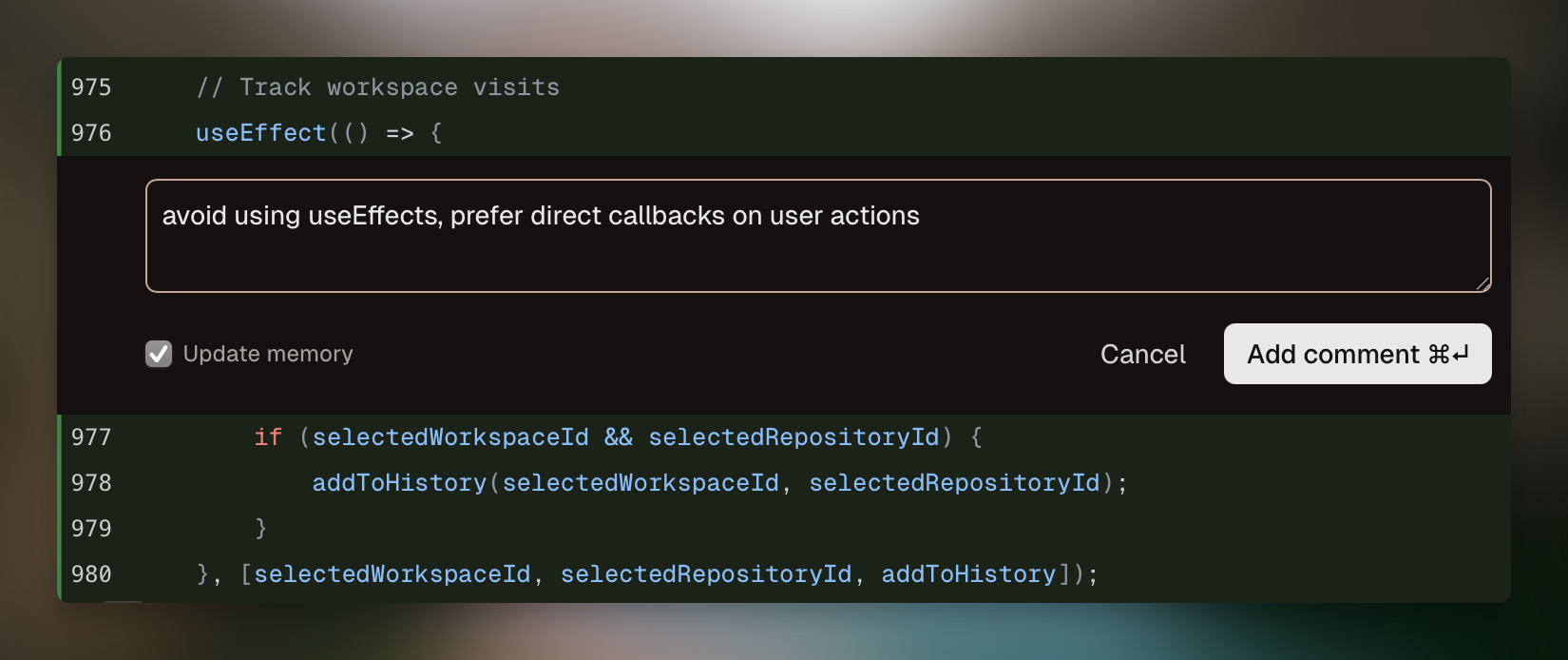Viewport: 1568px width, 660px height.
Task: Click line number 977 in the gutter
Action: point(91,437)
